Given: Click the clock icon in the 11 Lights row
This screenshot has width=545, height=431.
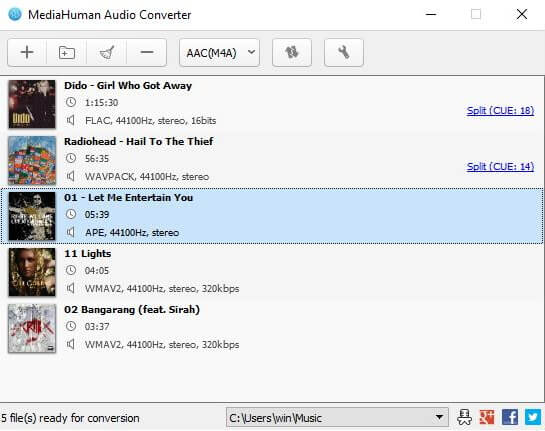Looking at the screenshot, I should [71, 270].
